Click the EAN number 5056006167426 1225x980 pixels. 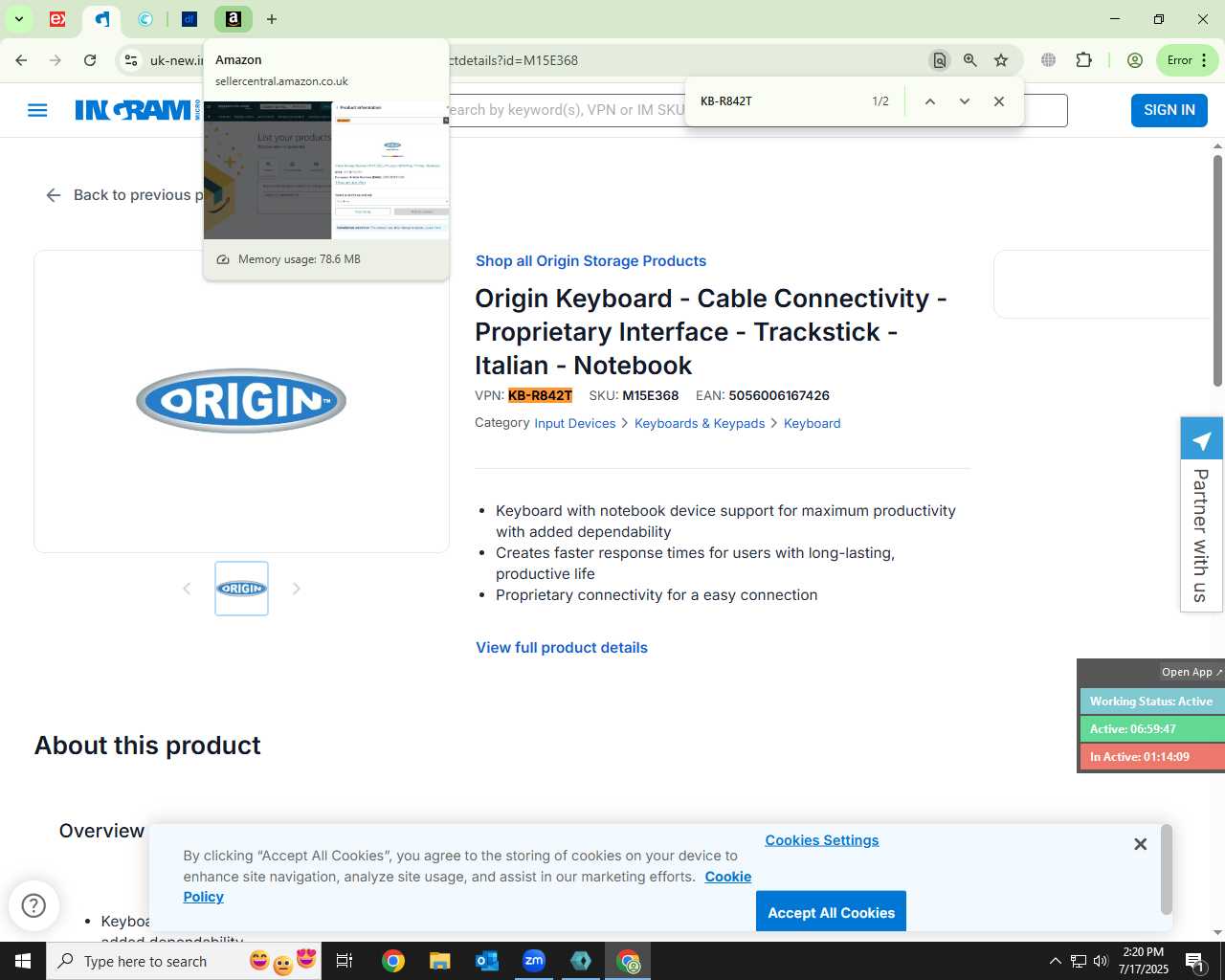coord(779,395)
